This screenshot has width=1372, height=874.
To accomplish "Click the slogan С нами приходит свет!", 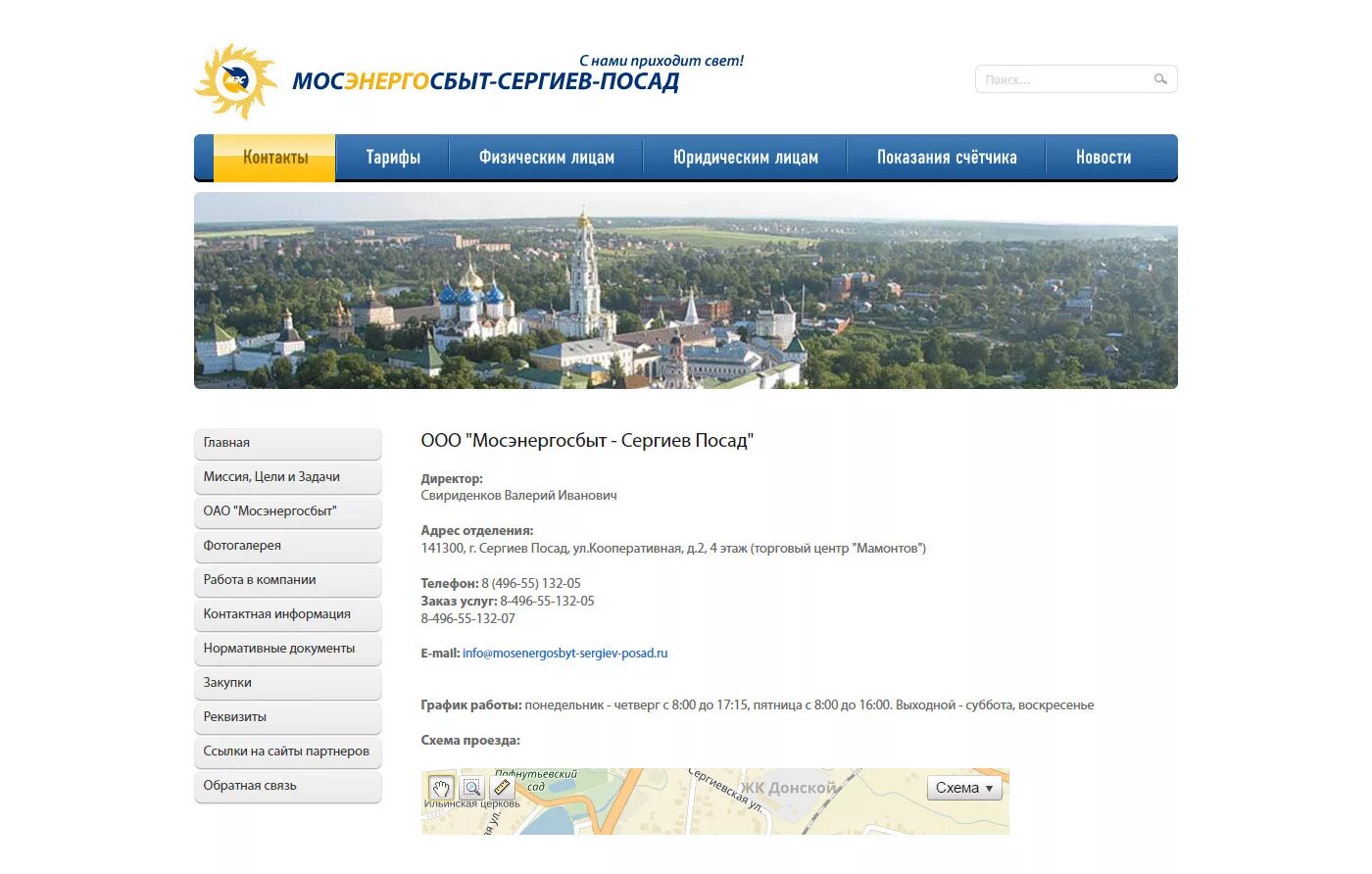I will coord(661,61).
